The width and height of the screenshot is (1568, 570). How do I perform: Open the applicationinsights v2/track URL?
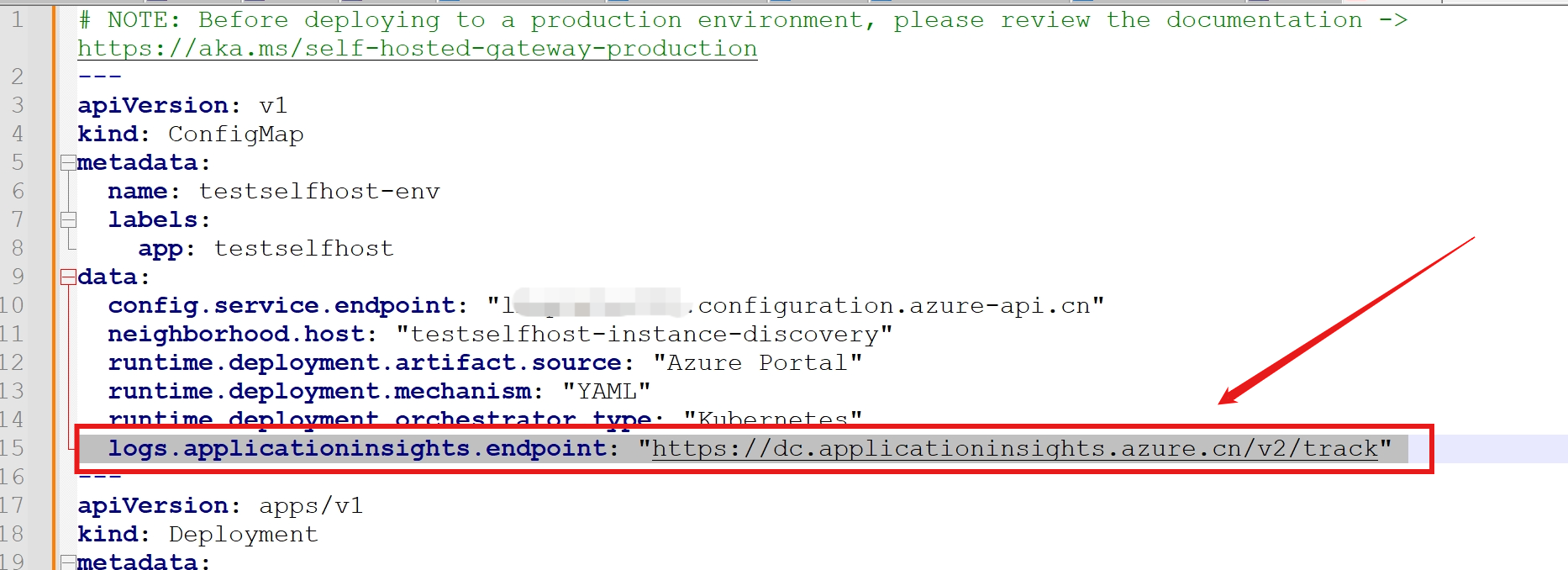(1014, 449)
